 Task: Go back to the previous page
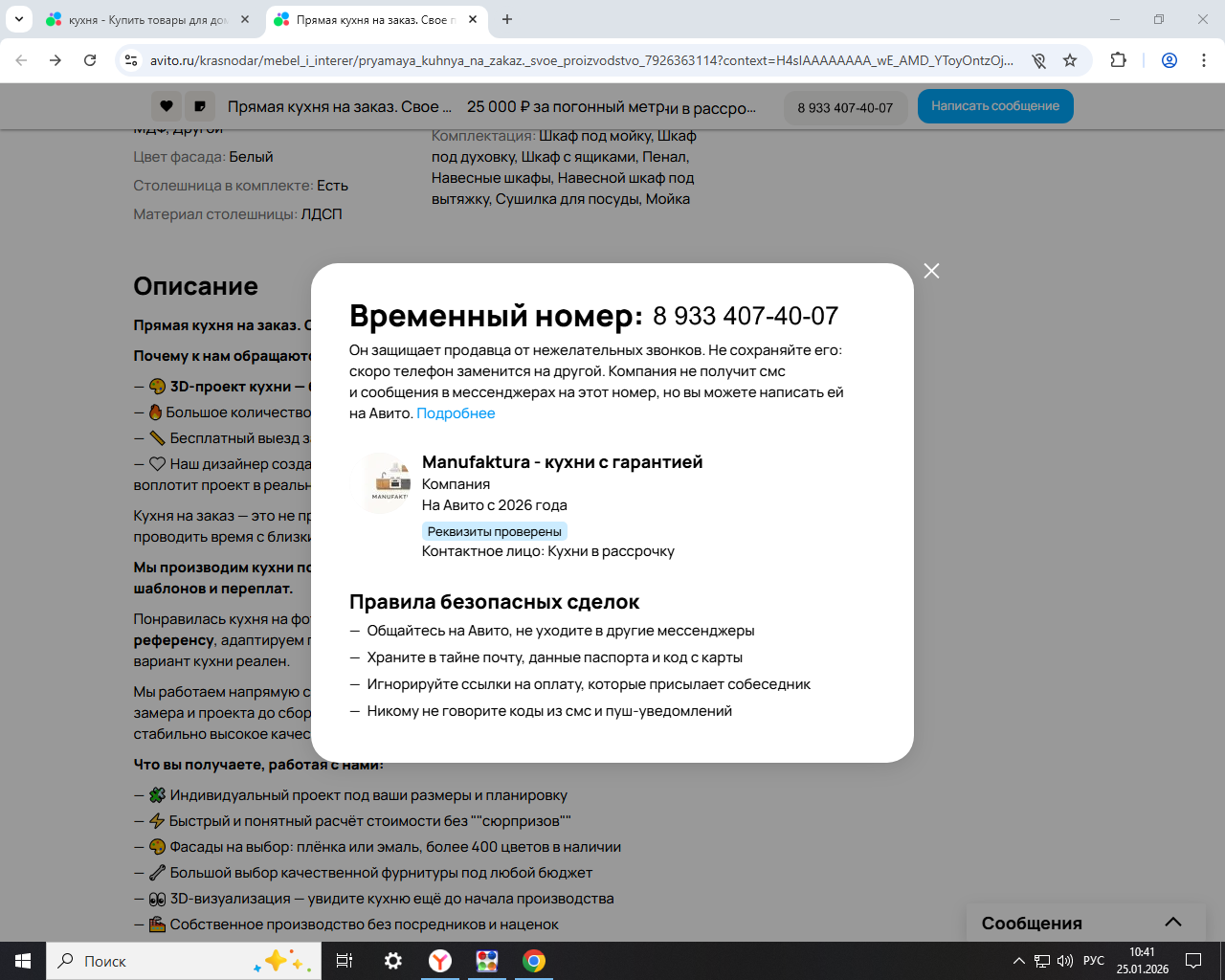[x=21, y=60]
